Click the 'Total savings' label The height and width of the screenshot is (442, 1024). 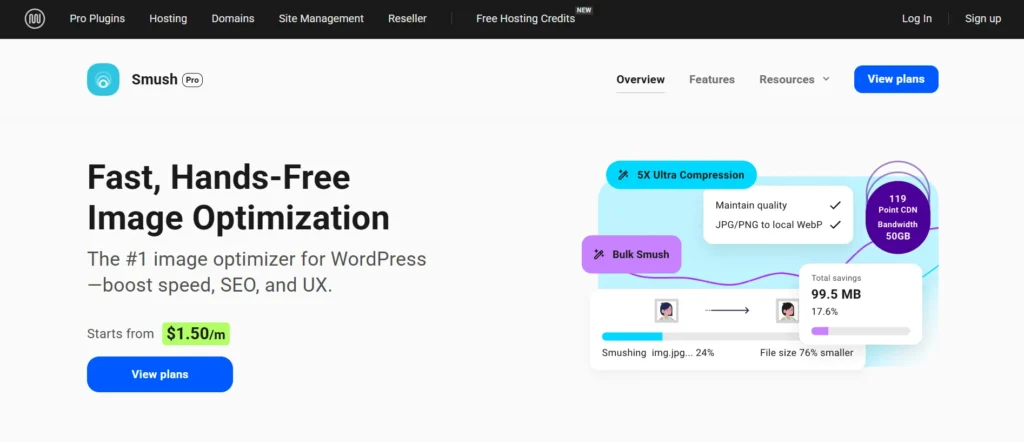pyautogui.click(x=836, y=278)
